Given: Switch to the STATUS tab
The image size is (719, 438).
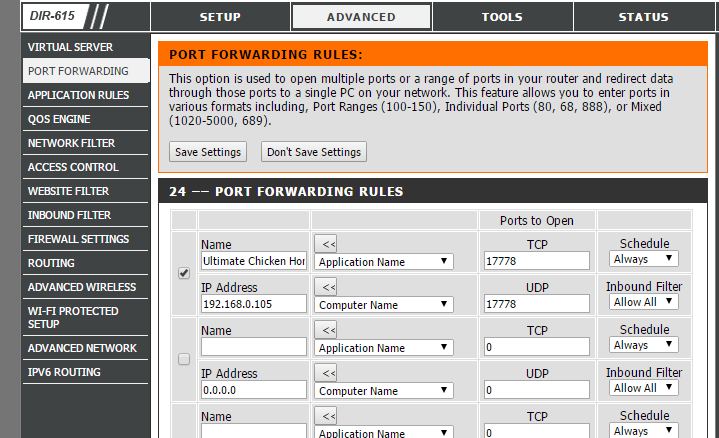Looking at the screenshot, I should (643, 17).
